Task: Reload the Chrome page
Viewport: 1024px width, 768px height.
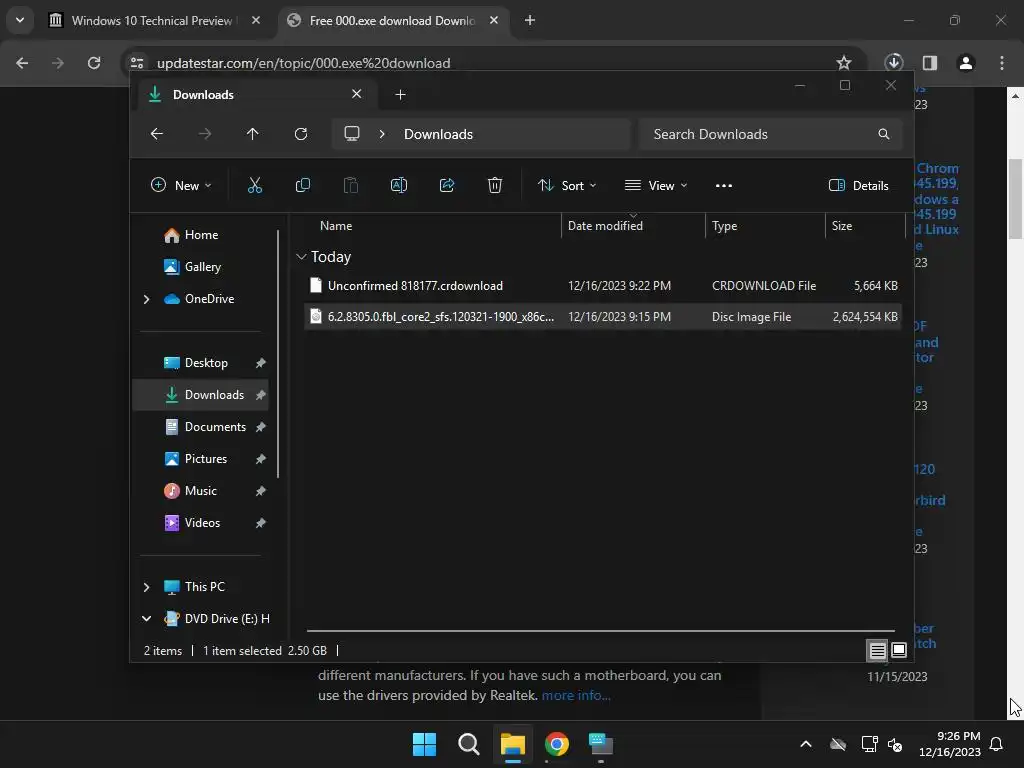Action: pos(94,63)
